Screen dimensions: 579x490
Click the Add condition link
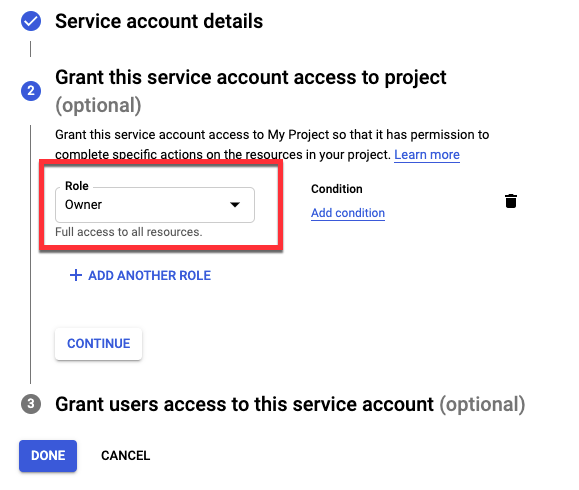[x=348, y=213]
